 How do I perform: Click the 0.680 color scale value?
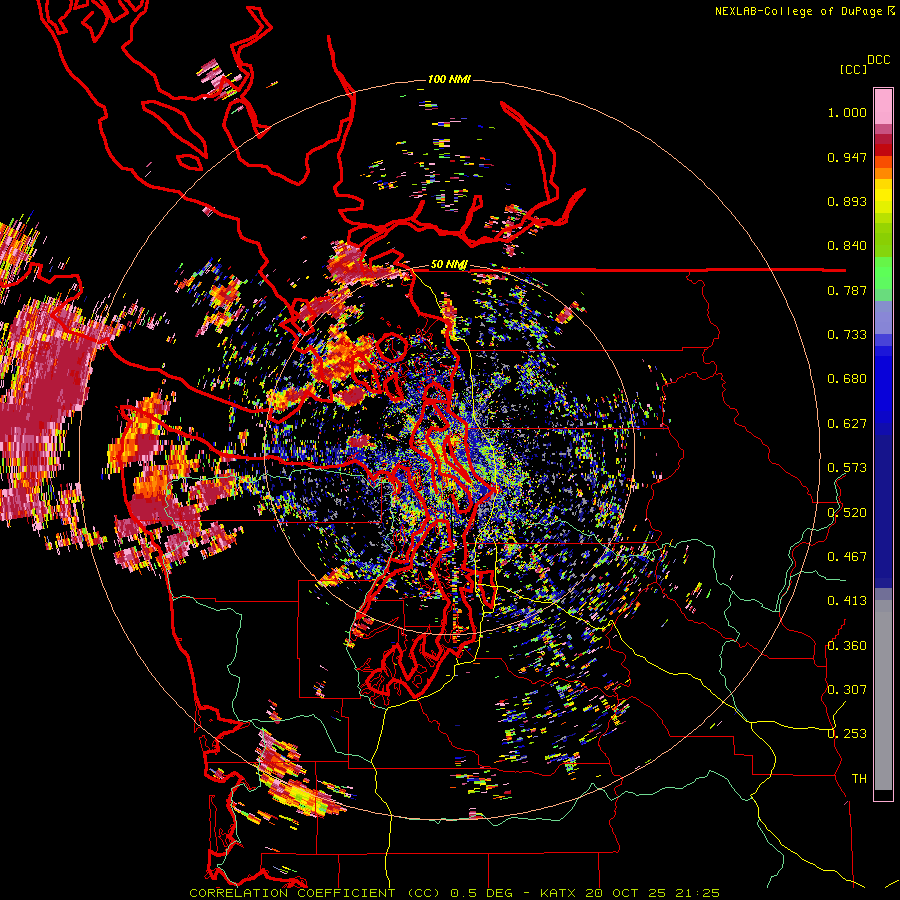(847, 379)
